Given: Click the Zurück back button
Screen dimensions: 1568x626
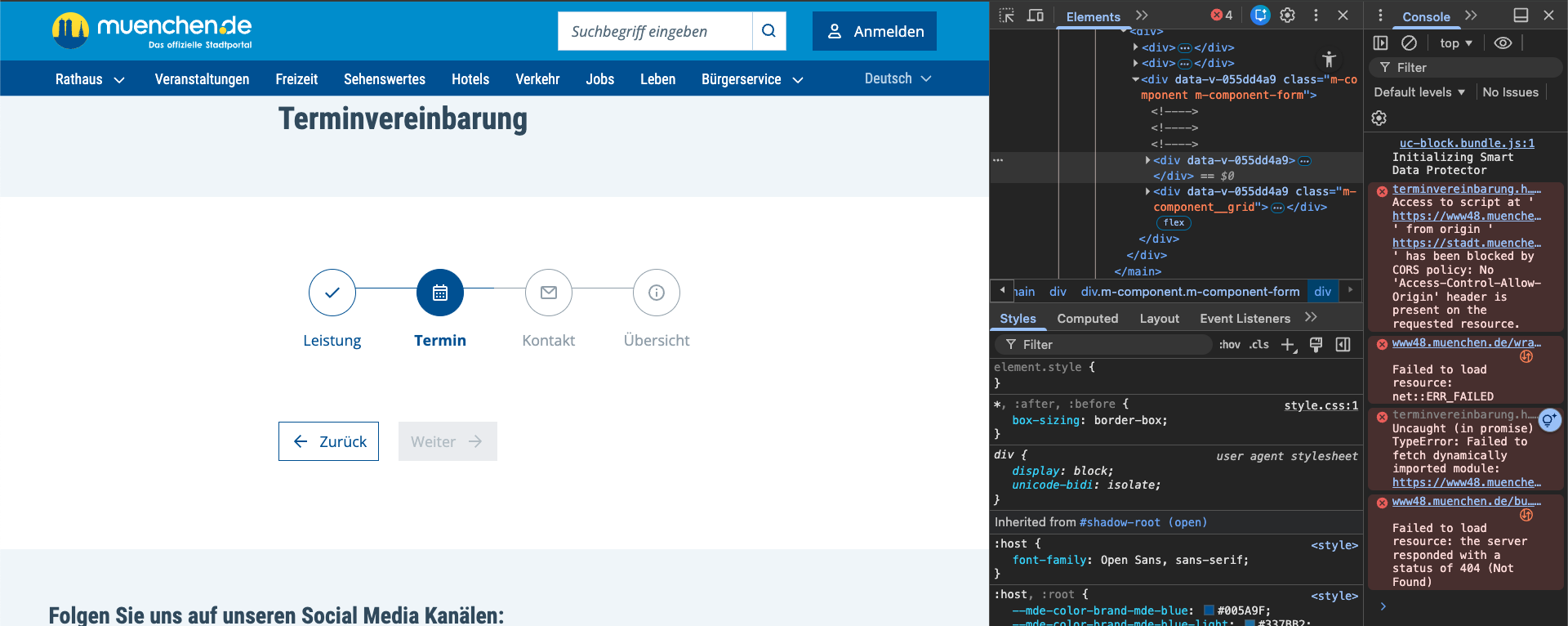Looking at the screenshot, I should coord(328,441).
